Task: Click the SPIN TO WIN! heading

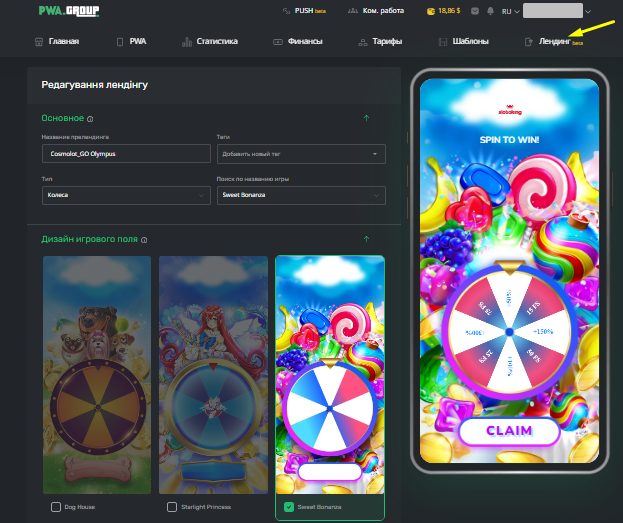Action: pyautogui.click(x=509, y=140)
